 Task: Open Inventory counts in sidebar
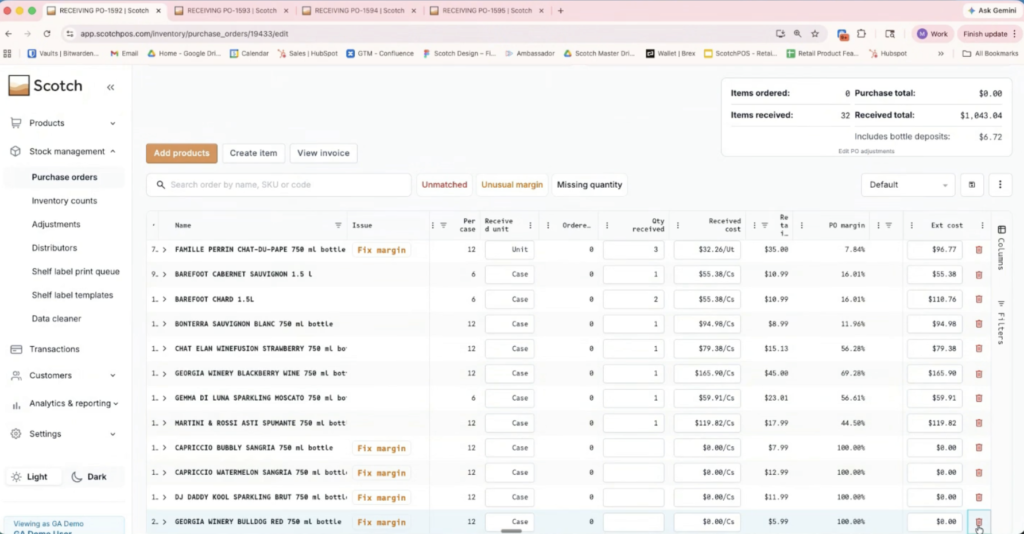click(64, 200)
